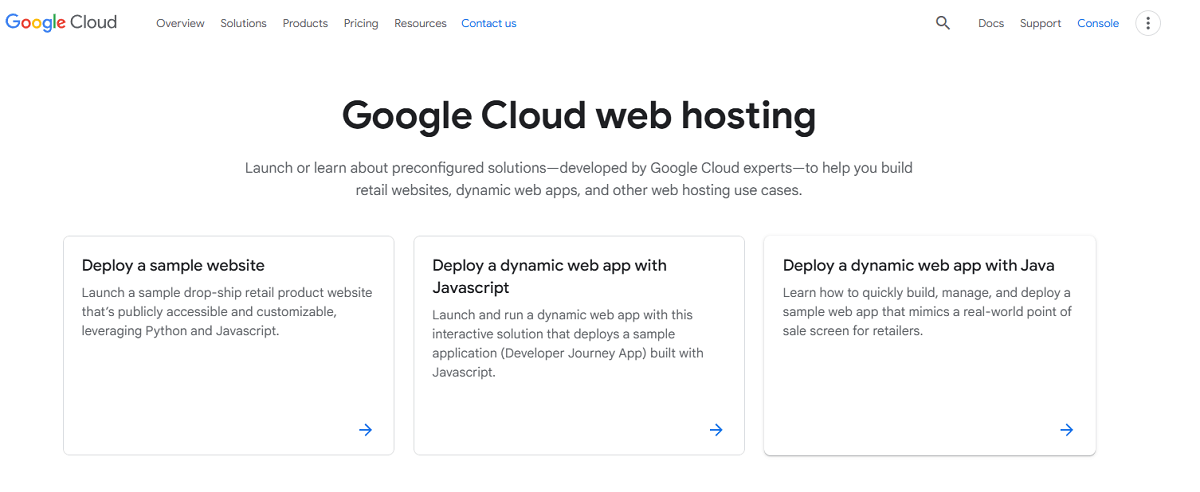This screenshot has height=492, width=1200.
Task: Open the Overview menu item
Action: pos(180,23)
